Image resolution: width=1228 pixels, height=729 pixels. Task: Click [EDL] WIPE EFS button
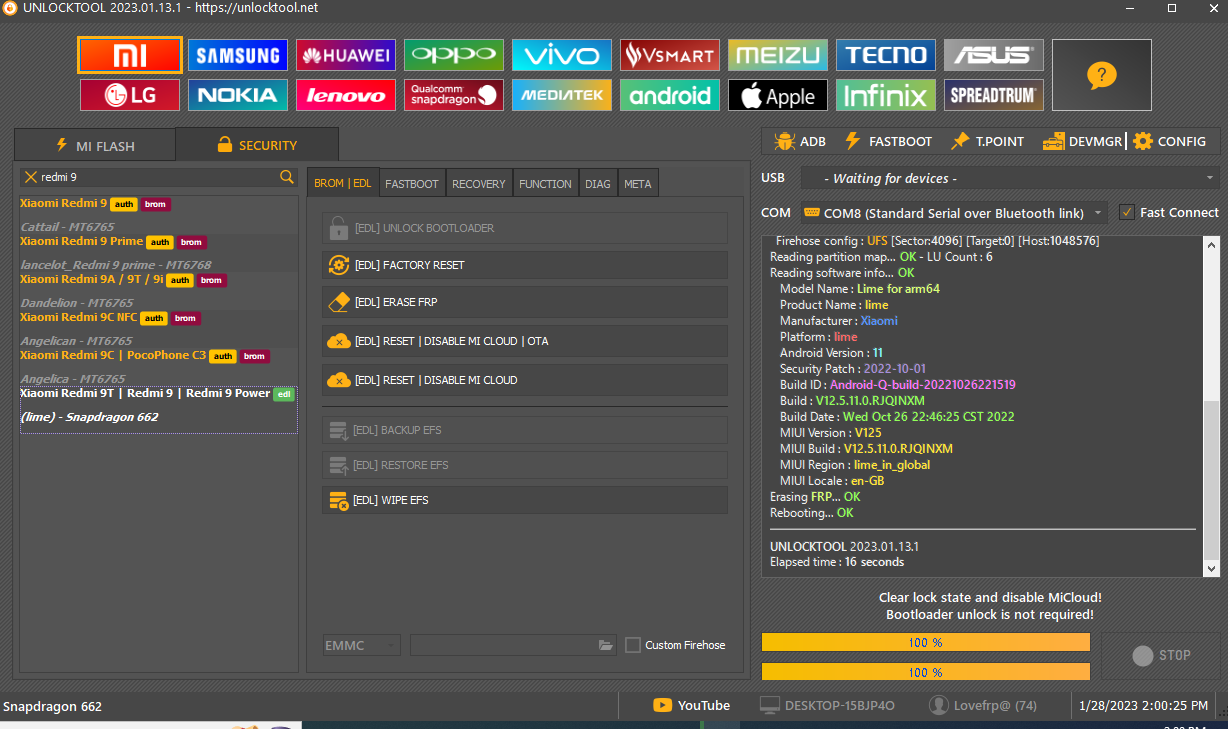(525, 500)
